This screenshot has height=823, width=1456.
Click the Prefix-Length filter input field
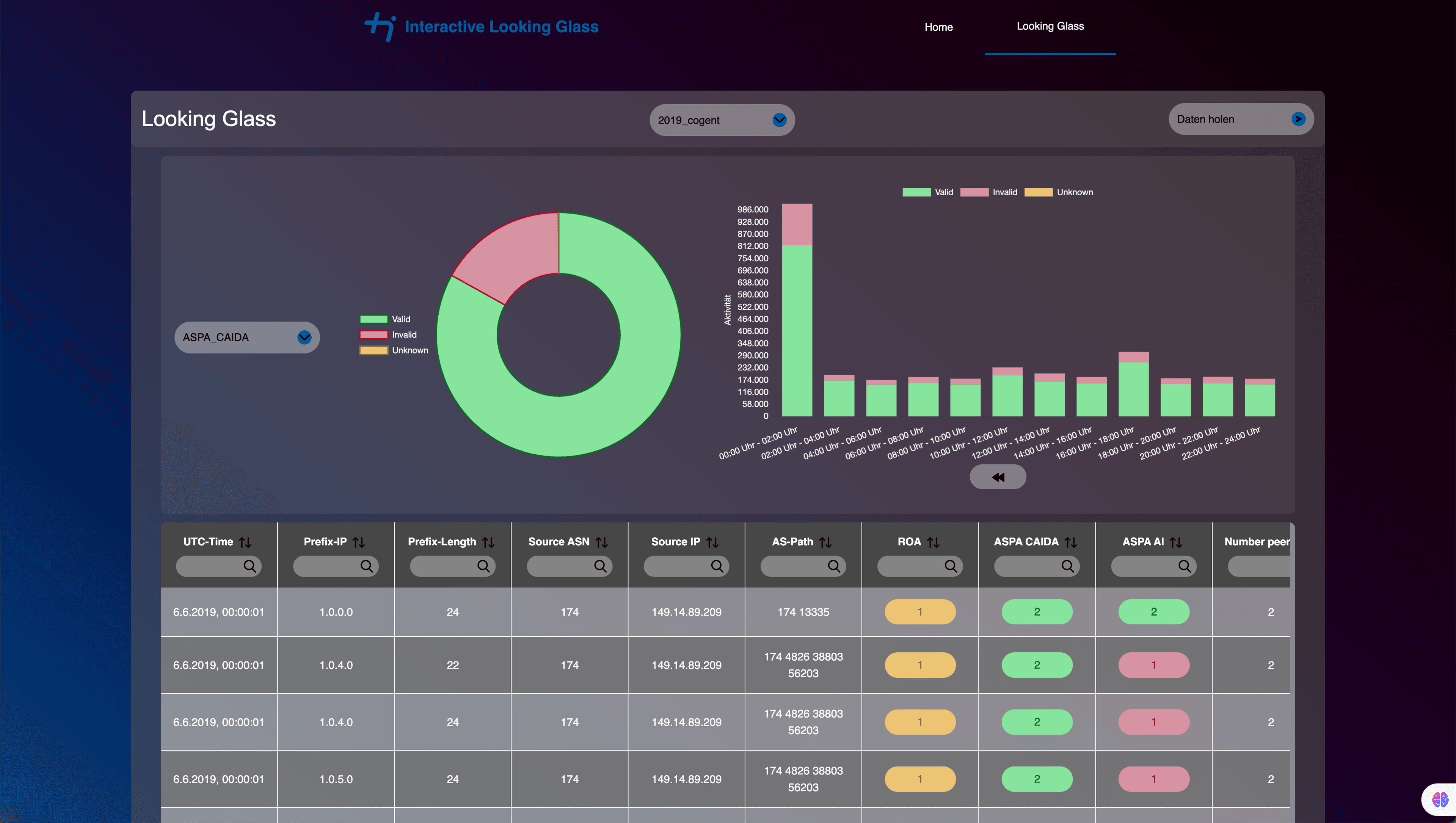click(x=444, y=566)
